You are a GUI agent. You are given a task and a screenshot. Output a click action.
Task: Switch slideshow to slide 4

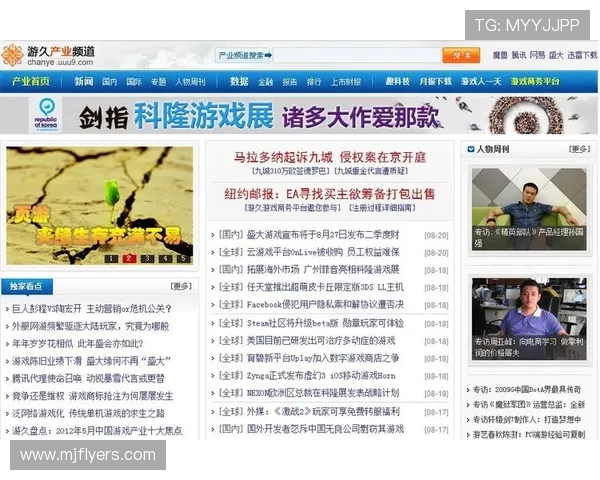click(x=165, y=259)
